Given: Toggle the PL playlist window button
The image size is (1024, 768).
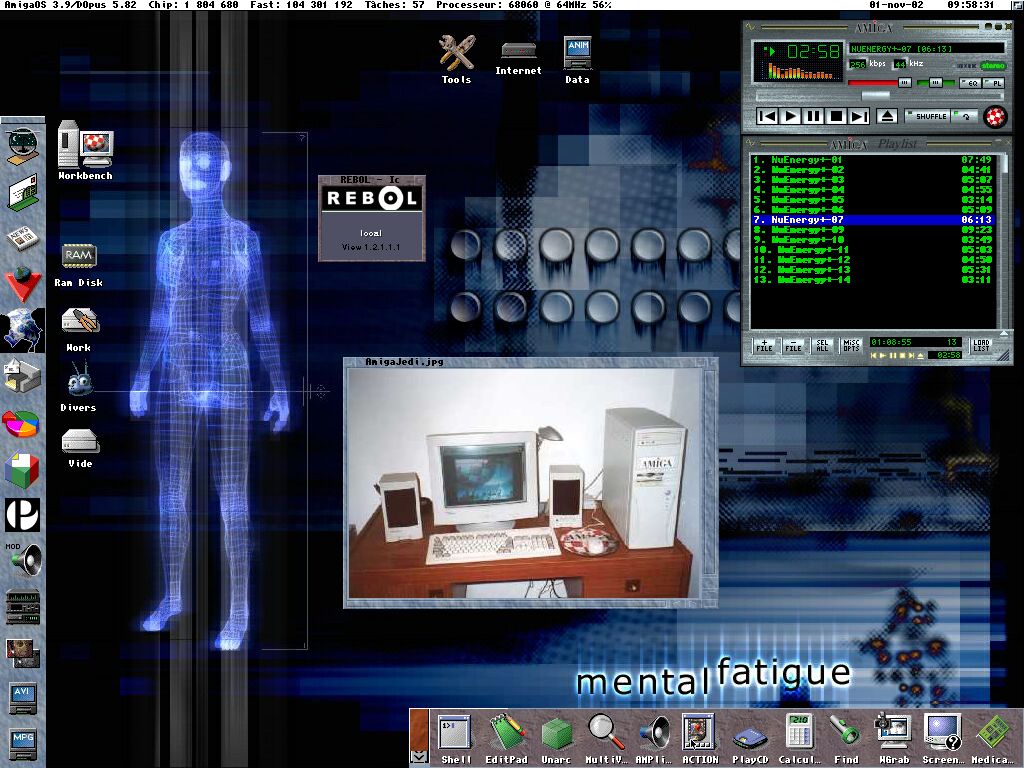Looking at the screenshot, I should coord(995,83).
